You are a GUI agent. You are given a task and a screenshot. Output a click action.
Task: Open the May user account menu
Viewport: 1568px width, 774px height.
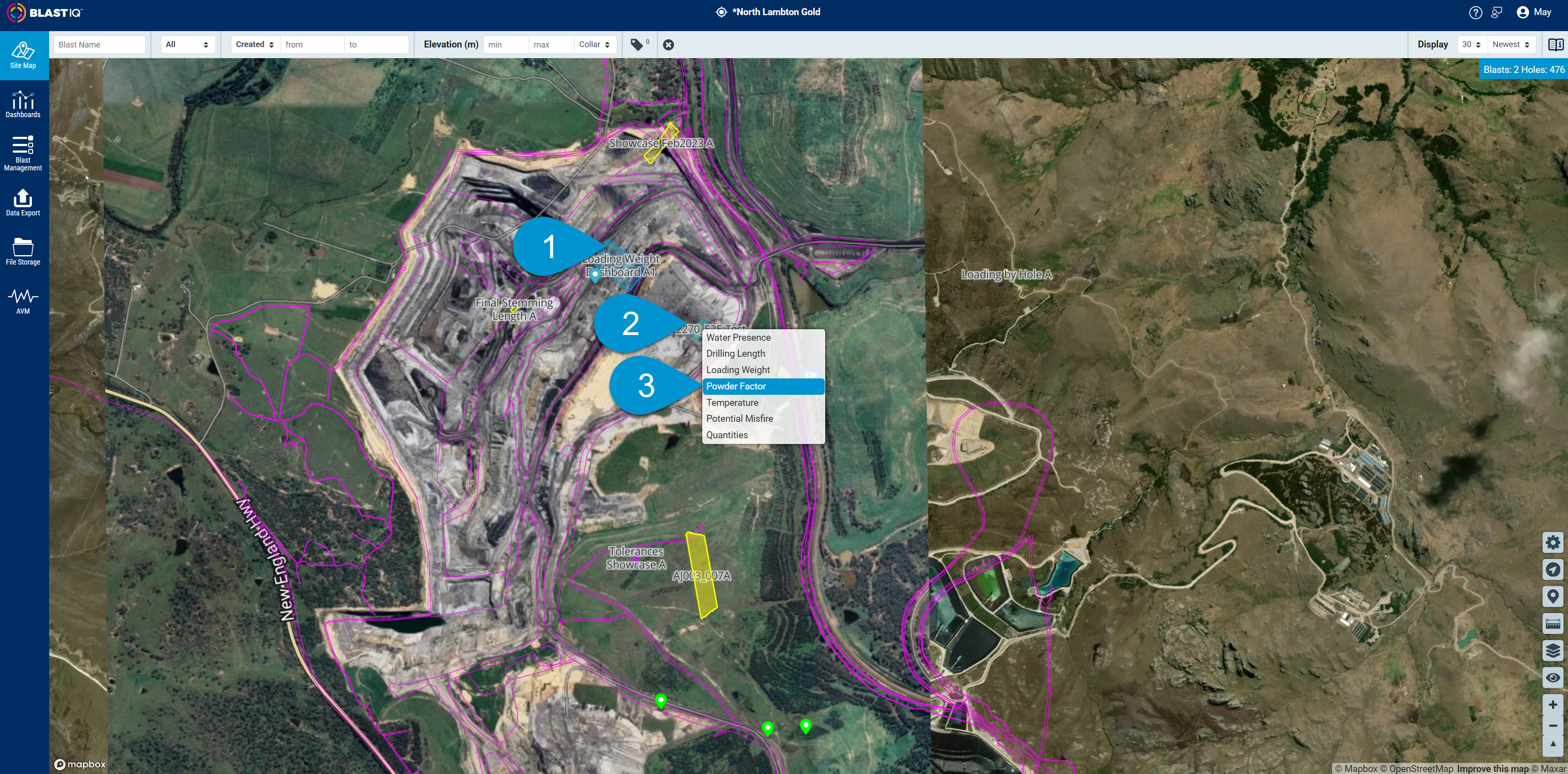[1534, 12]
